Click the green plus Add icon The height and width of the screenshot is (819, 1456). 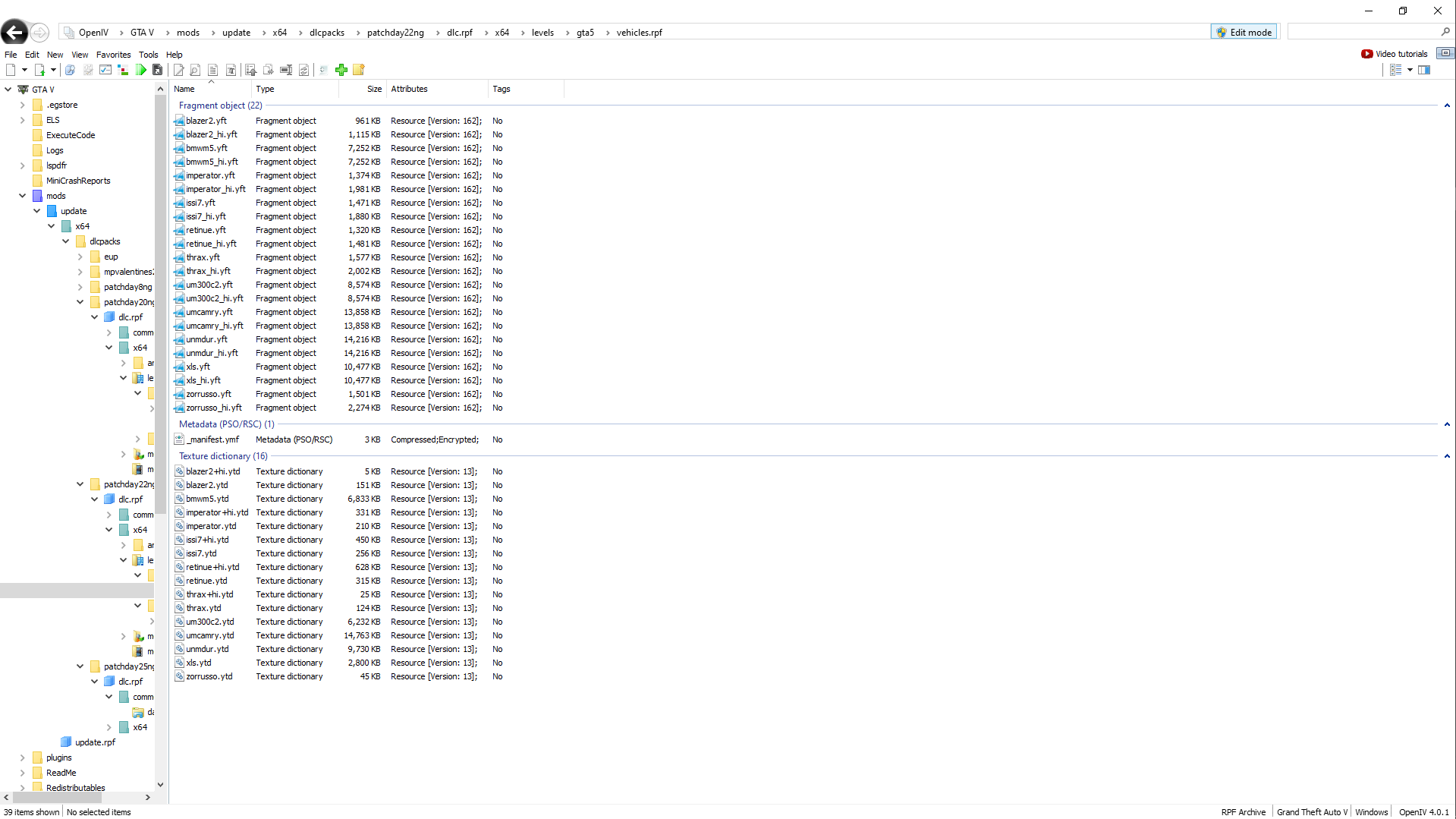tap(341, 70)
